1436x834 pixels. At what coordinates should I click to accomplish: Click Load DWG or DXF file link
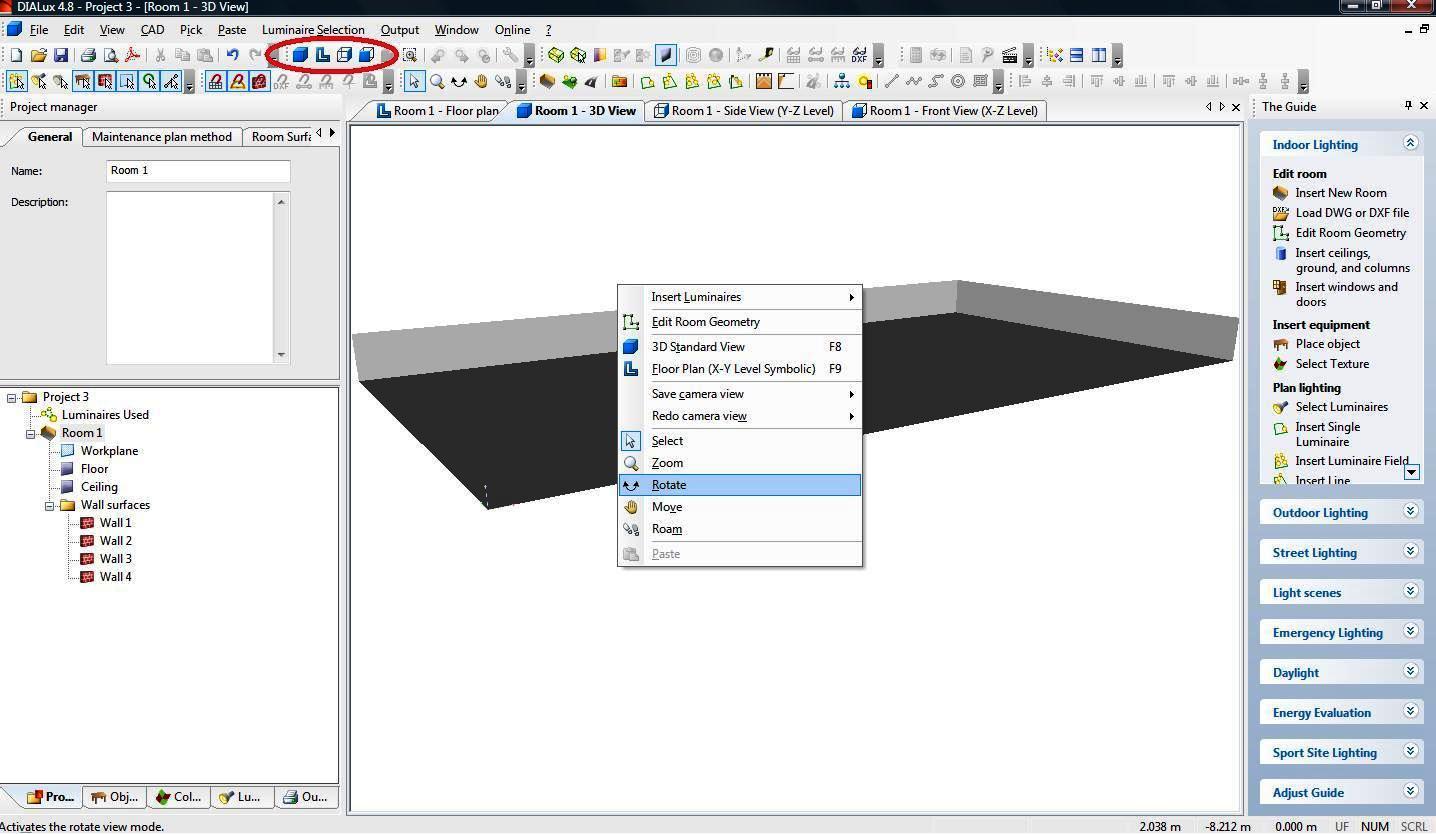click(1352, 213)
